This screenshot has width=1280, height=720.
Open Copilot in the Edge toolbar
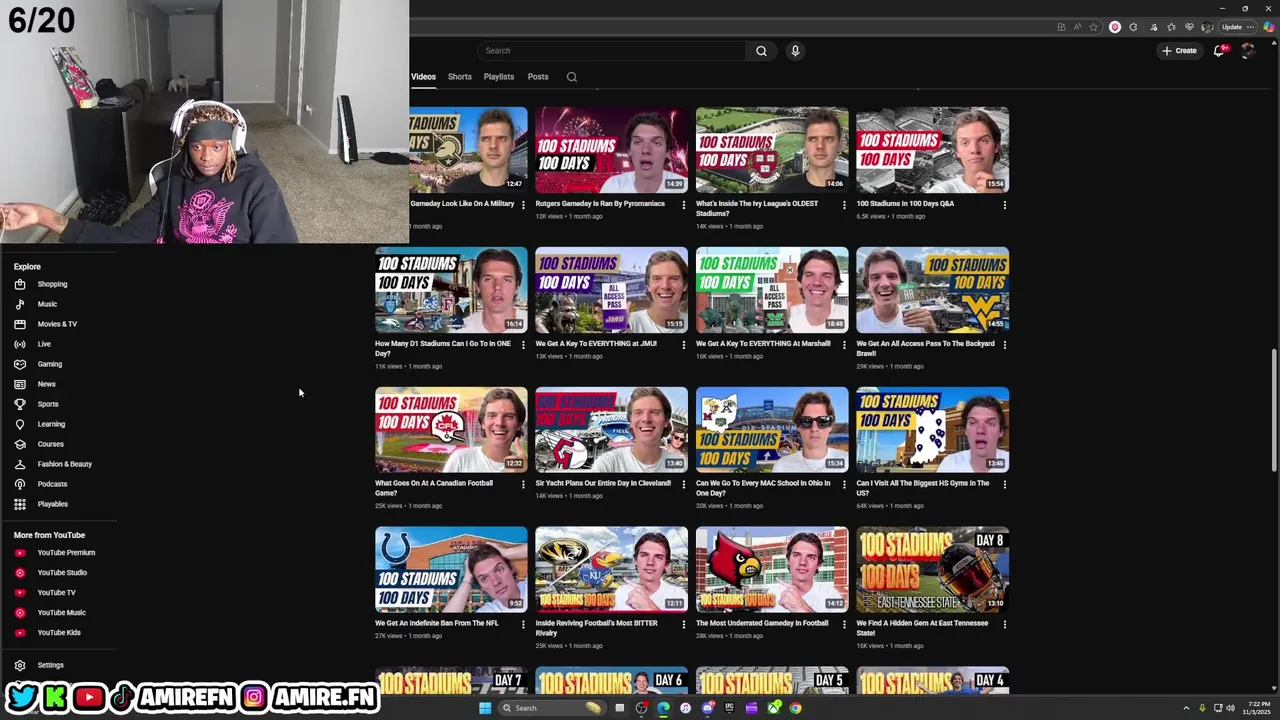(1268, 27)
